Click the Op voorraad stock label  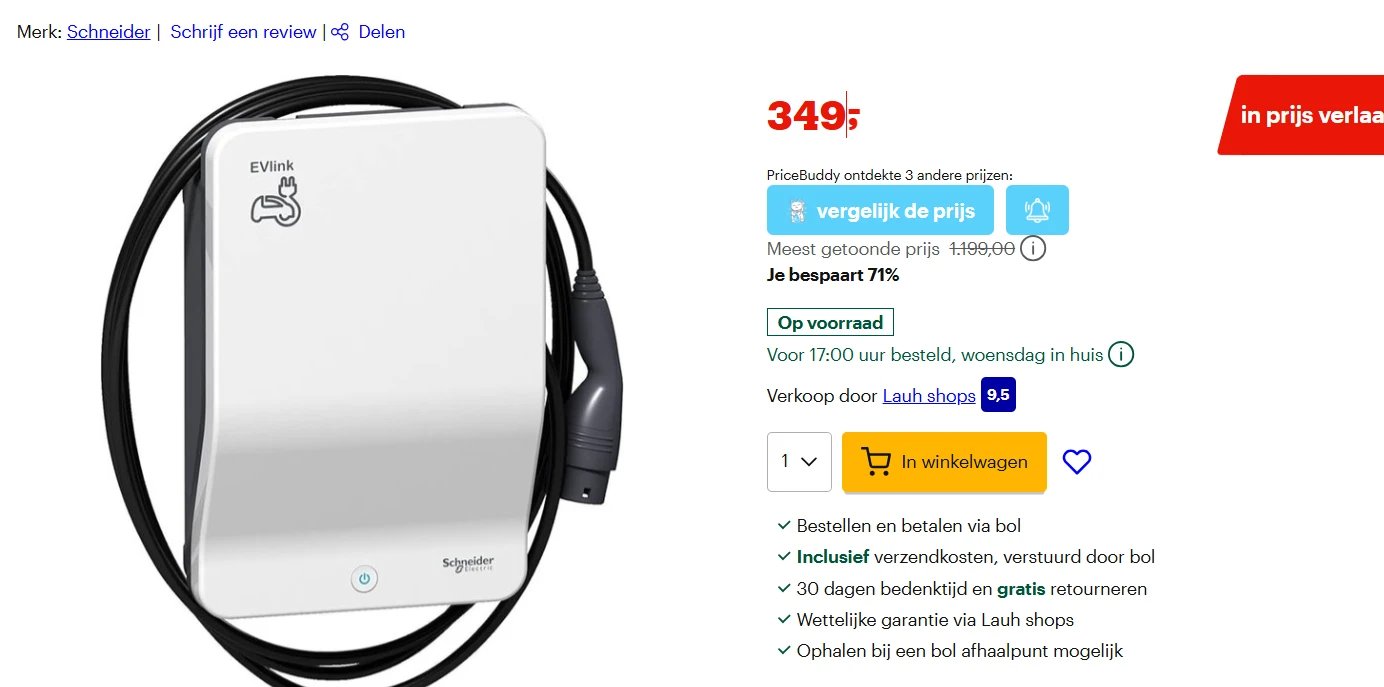pyautogui.click(x=830, y=322)
